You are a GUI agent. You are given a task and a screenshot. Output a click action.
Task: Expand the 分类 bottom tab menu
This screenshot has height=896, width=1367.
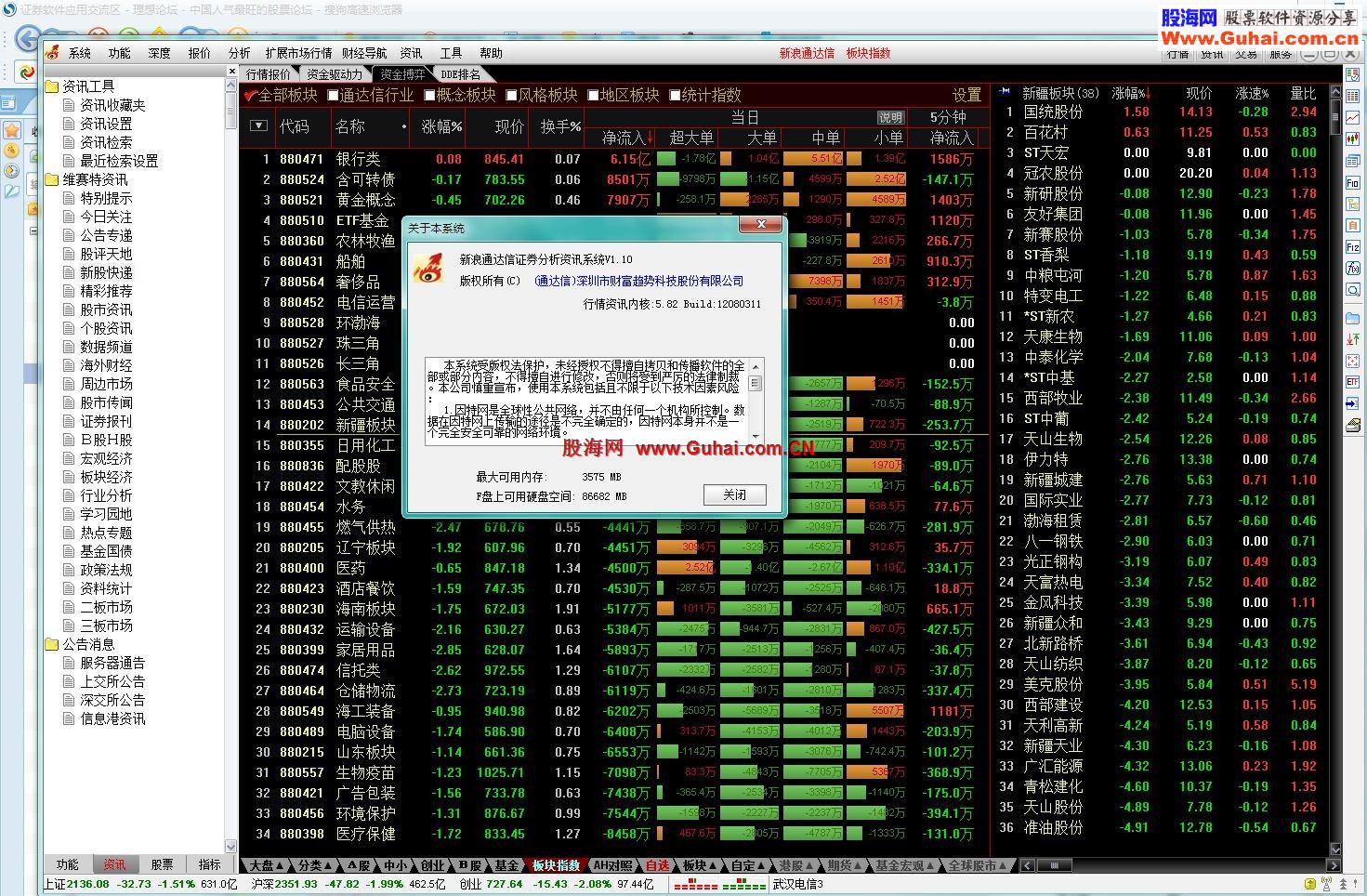click(x=328, y=865)
